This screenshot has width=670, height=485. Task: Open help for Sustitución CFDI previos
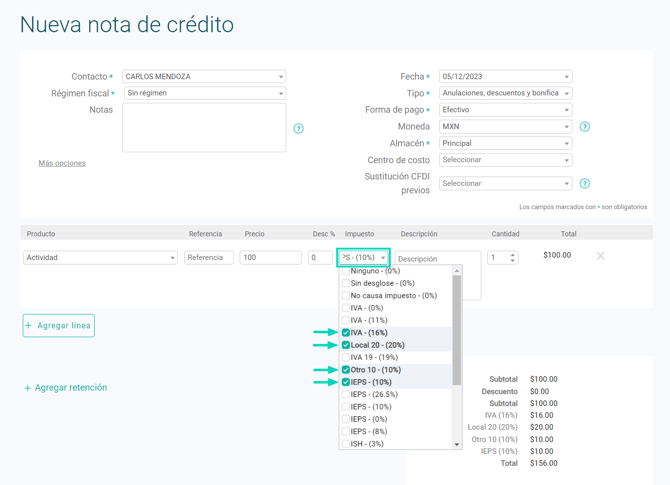click(x=585, y=184)
